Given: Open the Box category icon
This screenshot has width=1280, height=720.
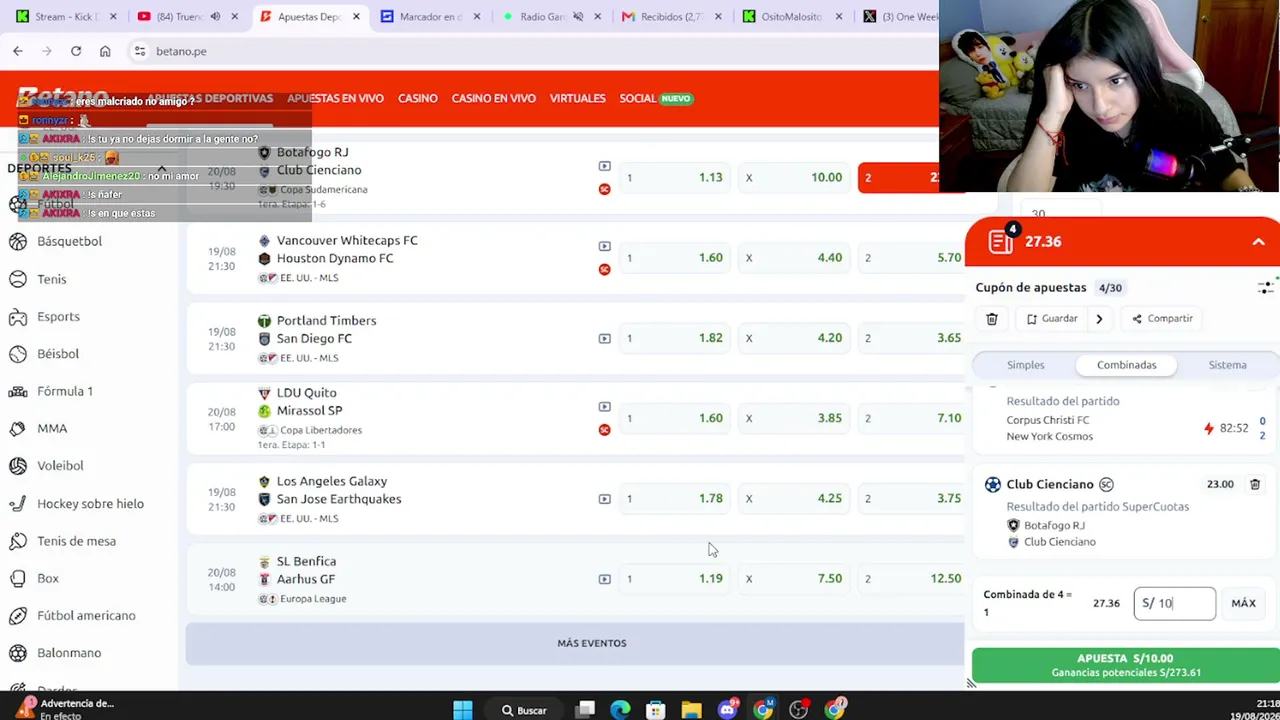Looking at the screenshot, I should 18,579.
